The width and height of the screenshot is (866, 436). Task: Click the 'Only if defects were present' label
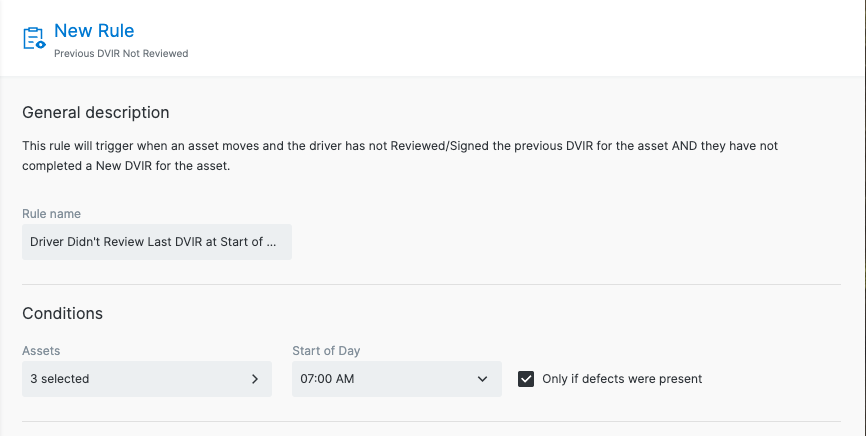622,379
